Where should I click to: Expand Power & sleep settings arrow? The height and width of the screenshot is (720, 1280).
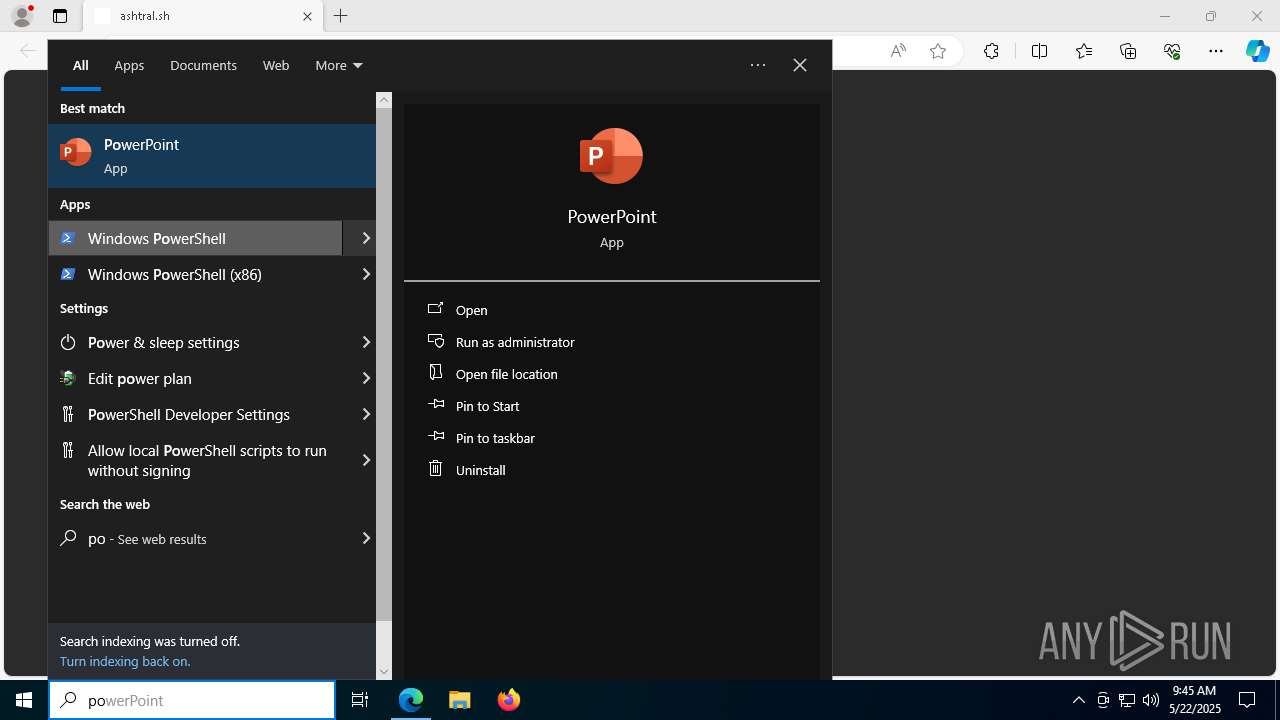coord(366,342)
